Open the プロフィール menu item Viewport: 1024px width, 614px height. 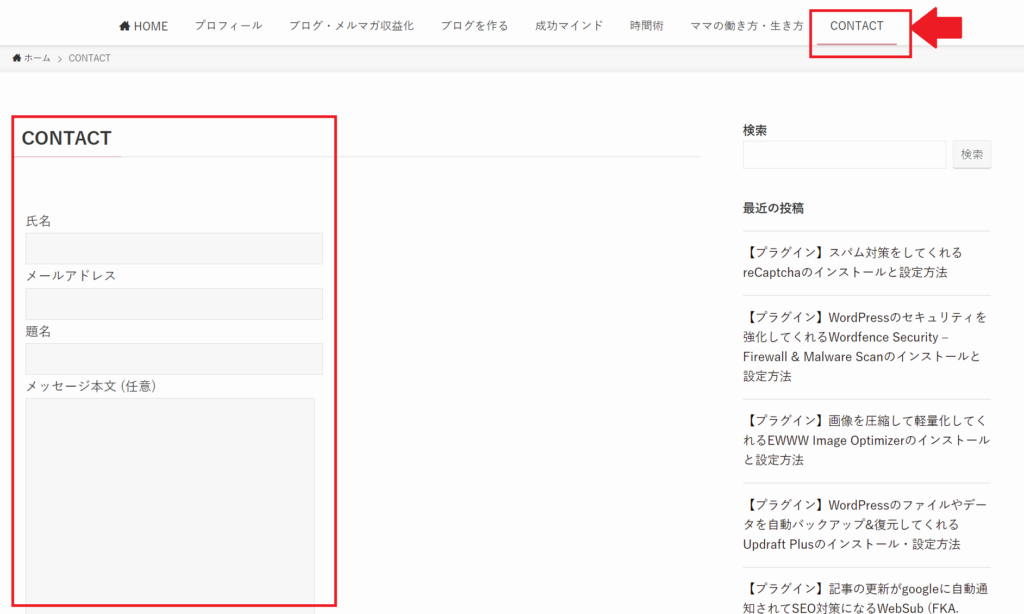[229, 26]
